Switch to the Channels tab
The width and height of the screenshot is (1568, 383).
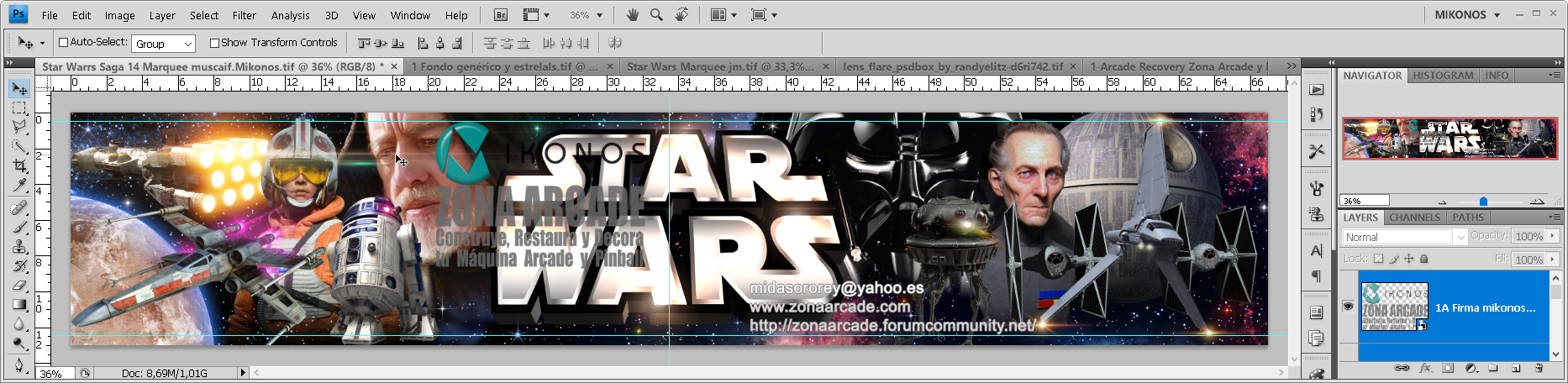tap(1414, 218)
